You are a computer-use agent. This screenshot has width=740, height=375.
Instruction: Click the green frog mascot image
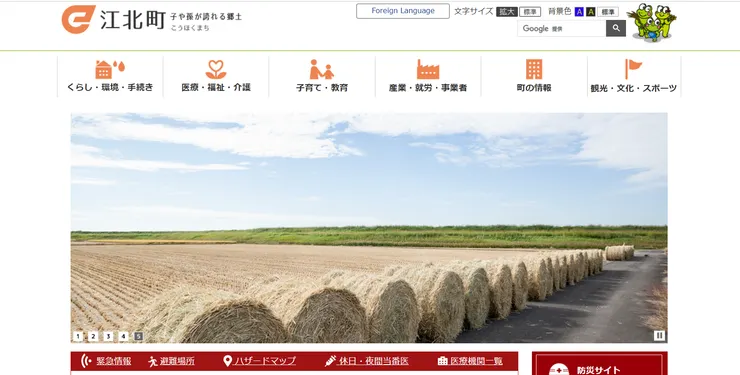tap(651, 22)
